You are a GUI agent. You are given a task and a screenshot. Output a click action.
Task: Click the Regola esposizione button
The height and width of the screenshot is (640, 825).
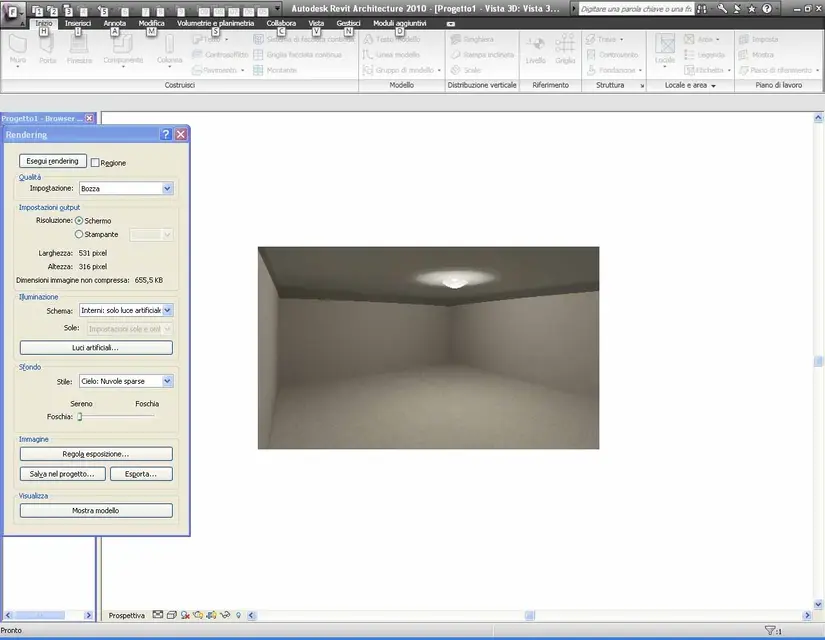(96, 454)
